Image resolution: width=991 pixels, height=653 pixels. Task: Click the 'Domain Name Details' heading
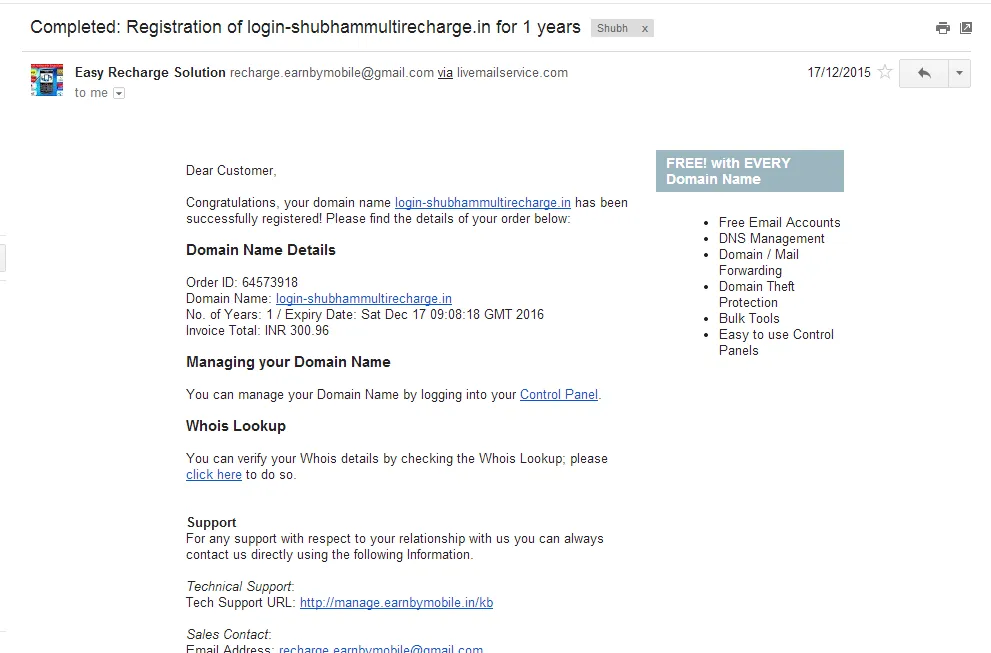click(260, 250)
